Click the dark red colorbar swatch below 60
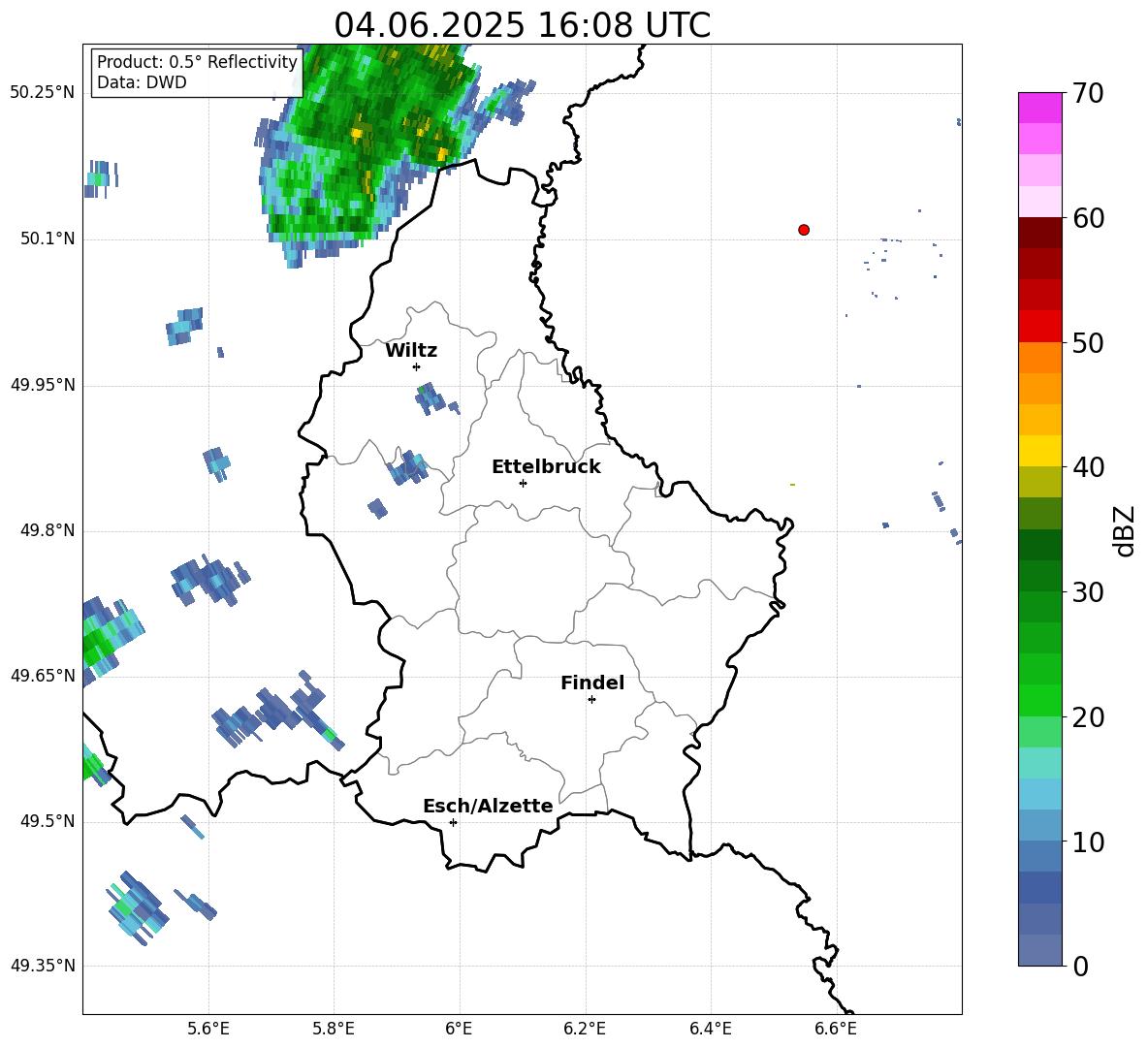 [1039, 233]
